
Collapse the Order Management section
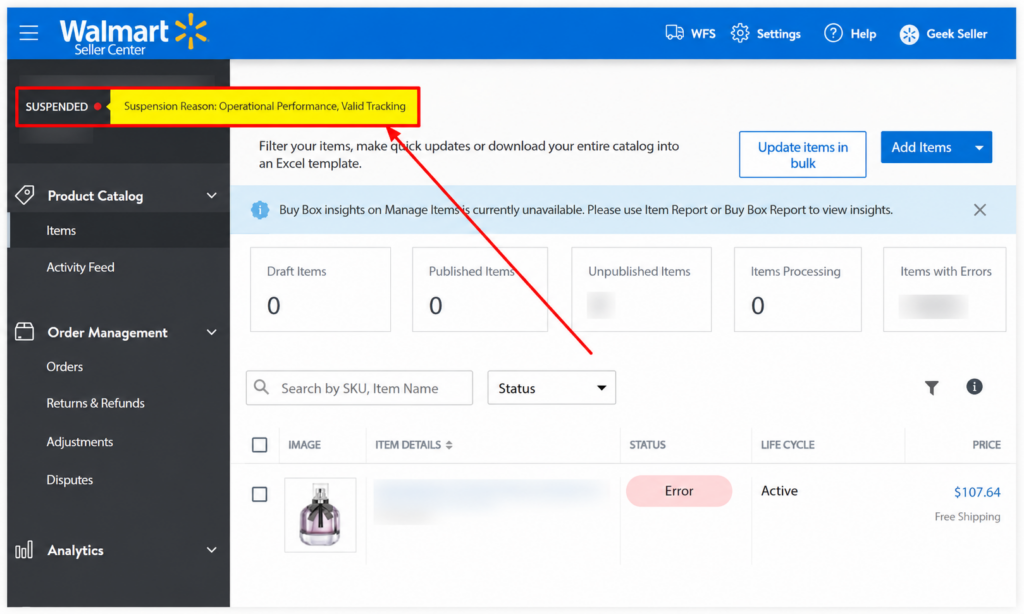click(x=212, y=332)
